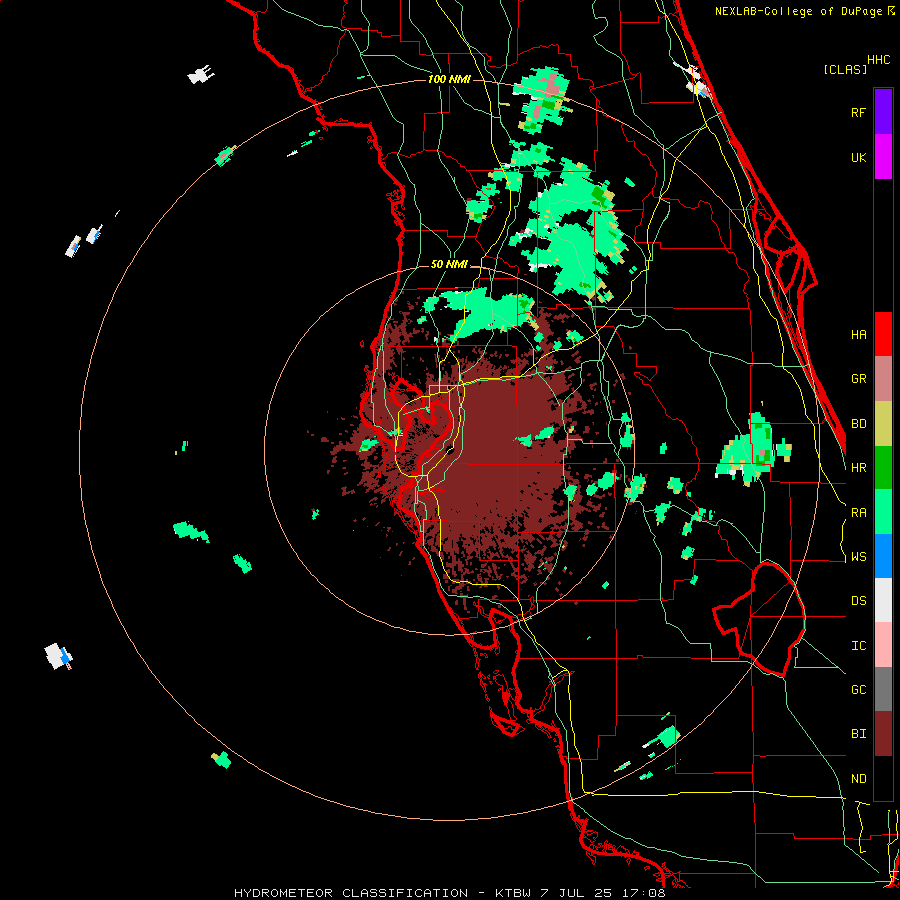Click the IC light pink legend swatch
This screenshot has width=900, height=900.
(883, 645)
